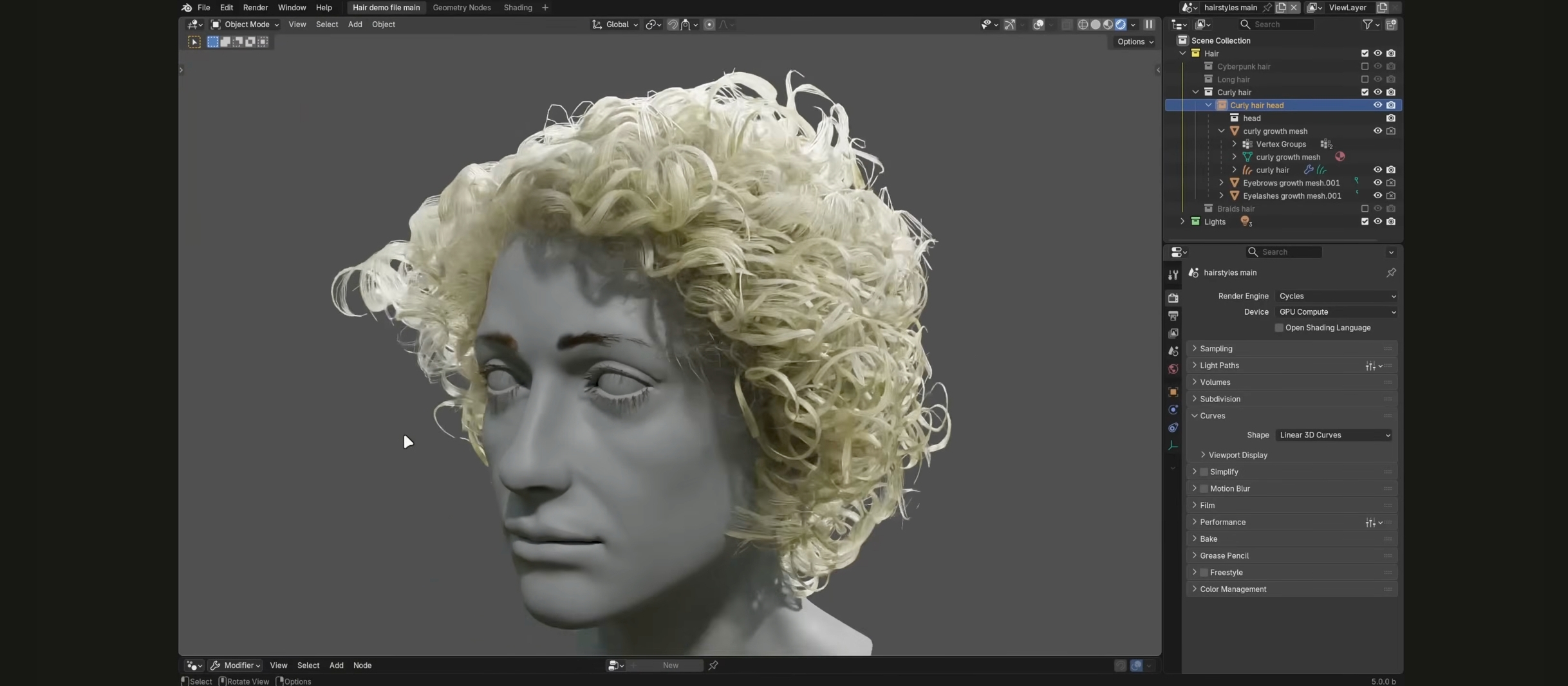Open the Render properties tab
The image size is (1568, 686).
(x=1173, y=298)
